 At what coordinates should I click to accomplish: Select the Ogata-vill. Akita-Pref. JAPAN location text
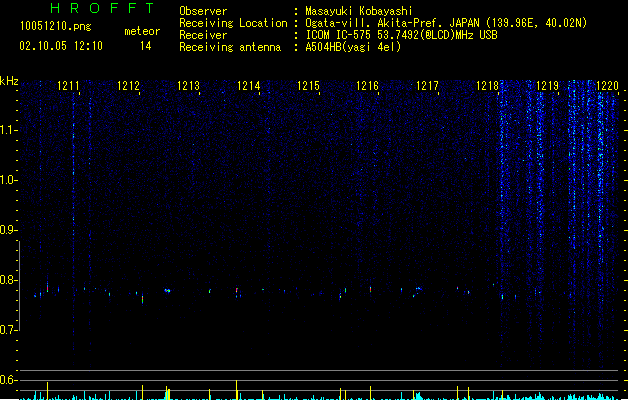[x=446, y=23]
